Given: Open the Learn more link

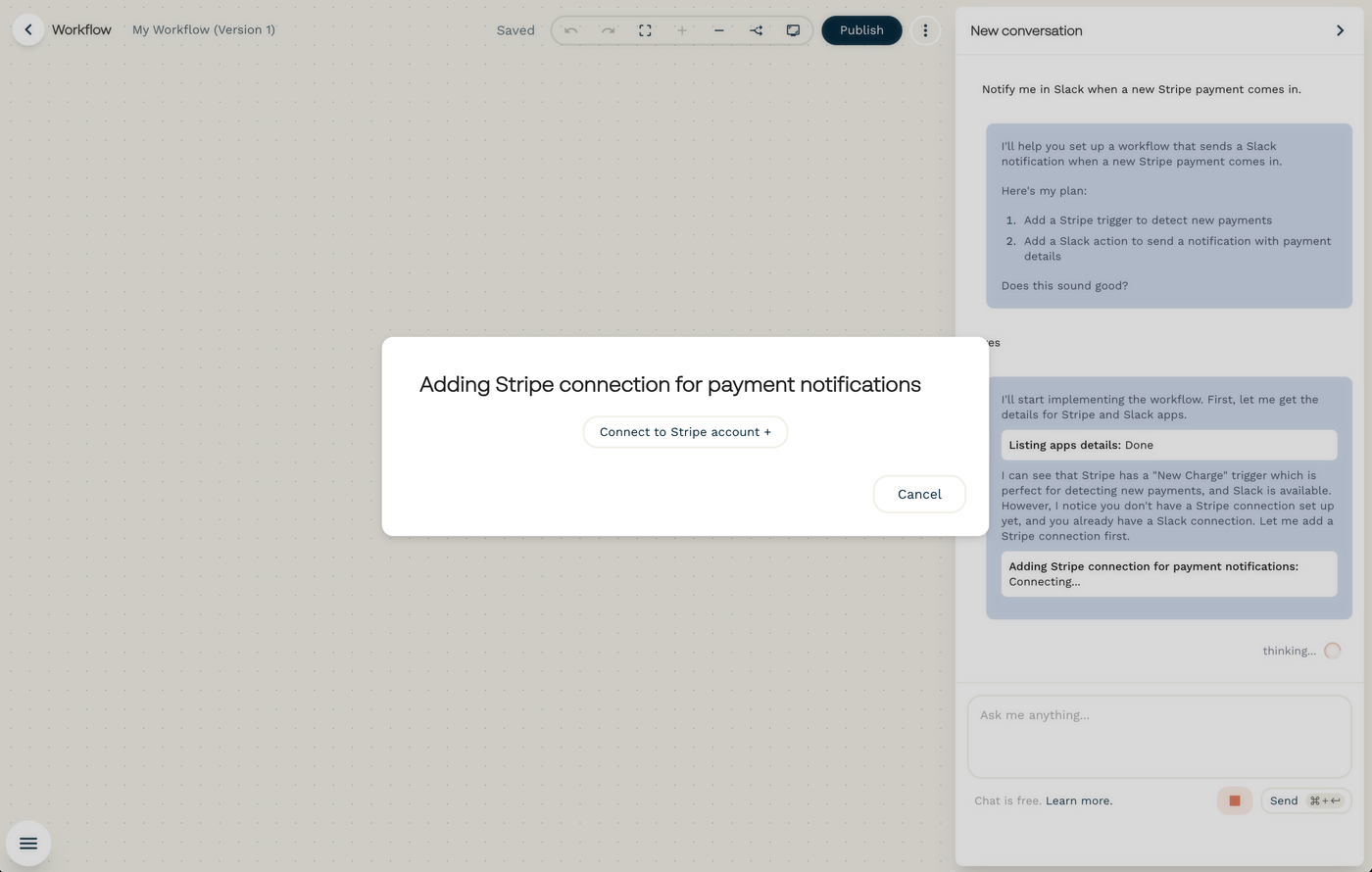Looking at the screenshot, I should 1078,800.
